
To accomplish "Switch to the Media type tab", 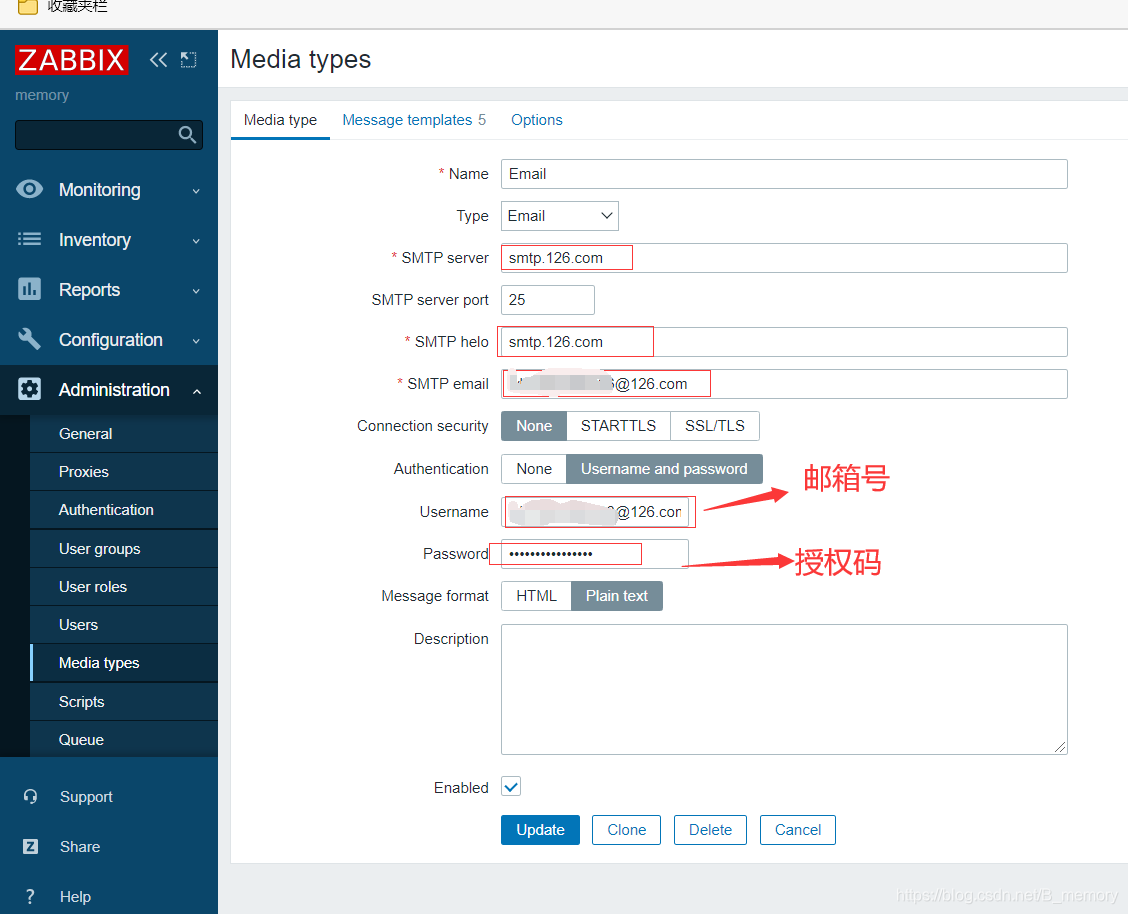I will pyautogui.click(x=280, y=120).
